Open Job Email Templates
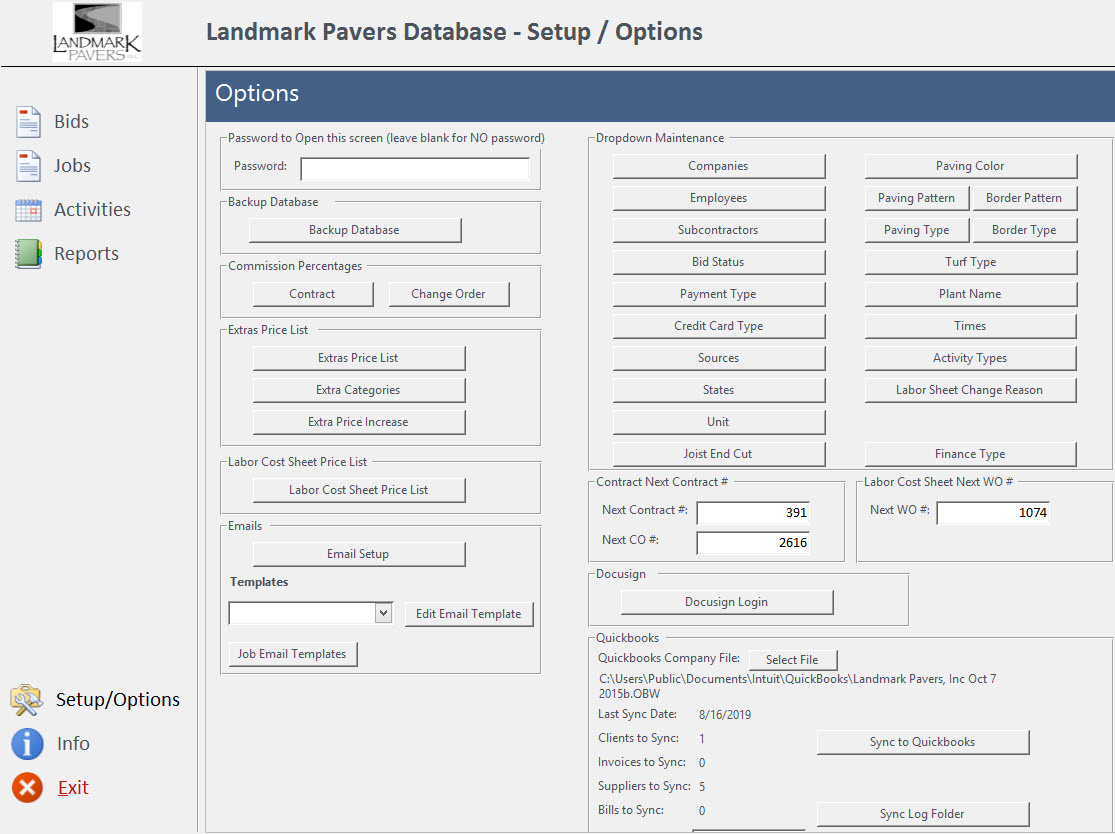 tap(292, 654)
